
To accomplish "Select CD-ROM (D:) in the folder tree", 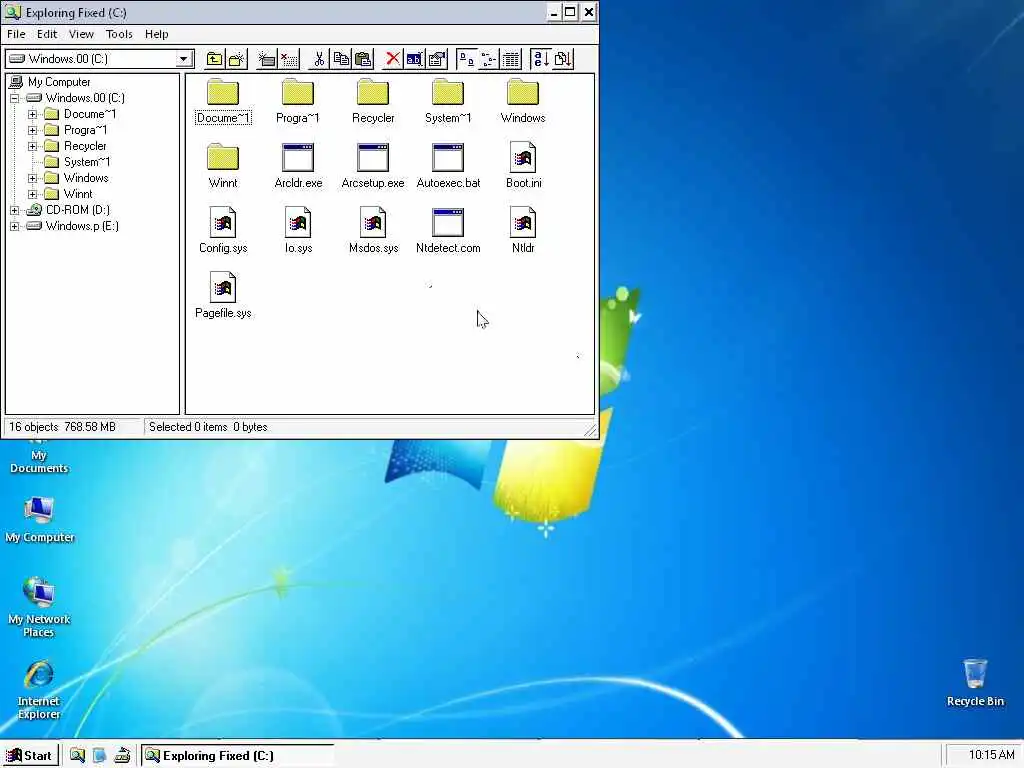I will [78, 210].
